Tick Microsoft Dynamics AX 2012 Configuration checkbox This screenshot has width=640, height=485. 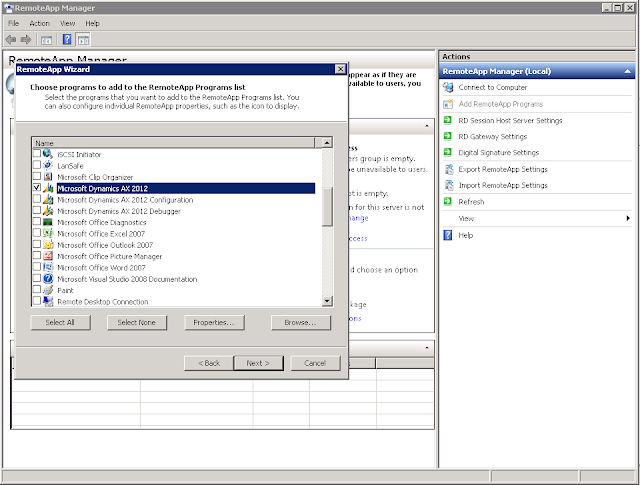pyautogui.click(x=37, y=199)
